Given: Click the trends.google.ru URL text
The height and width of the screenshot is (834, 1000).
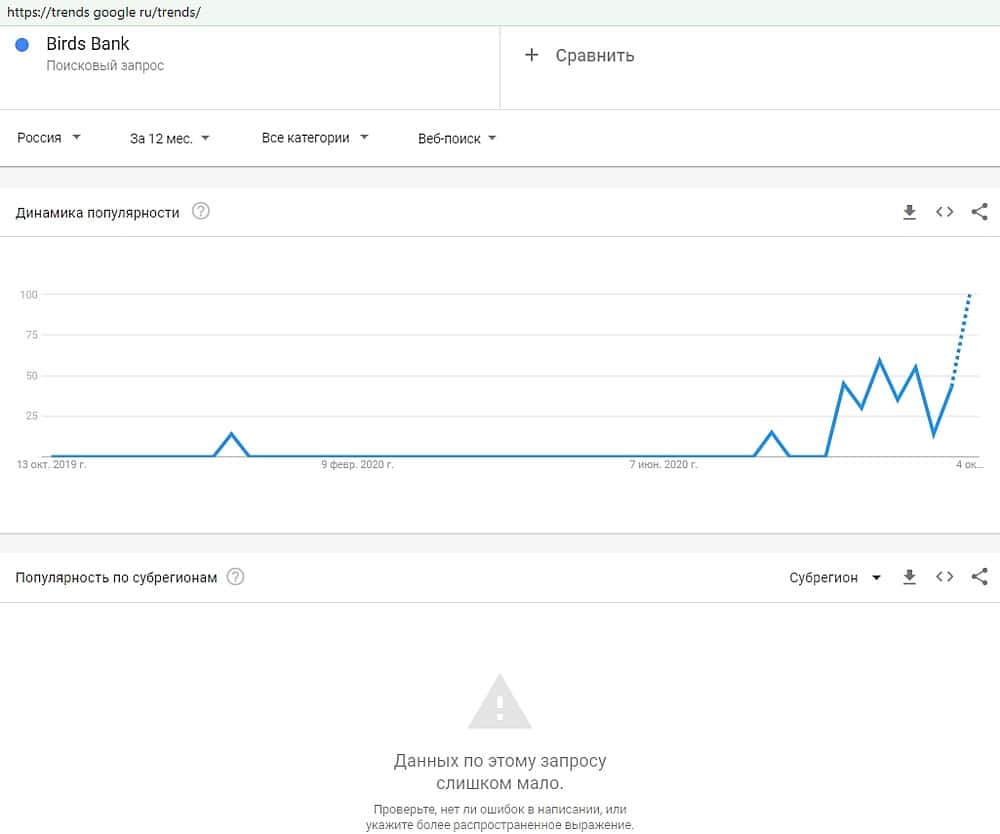Looking at the screenshot, I should [x=103, y=12].
